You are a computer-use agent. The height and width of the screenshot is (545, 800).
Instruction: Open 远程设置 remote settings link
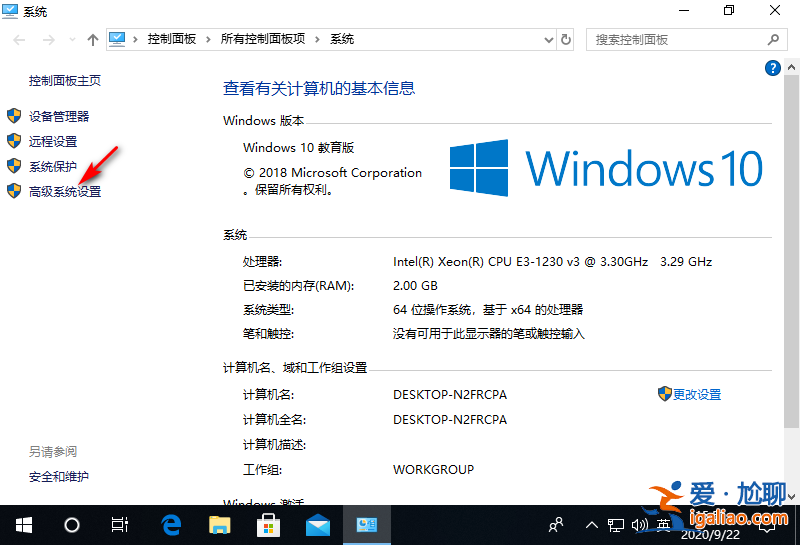tap(53, 141)
